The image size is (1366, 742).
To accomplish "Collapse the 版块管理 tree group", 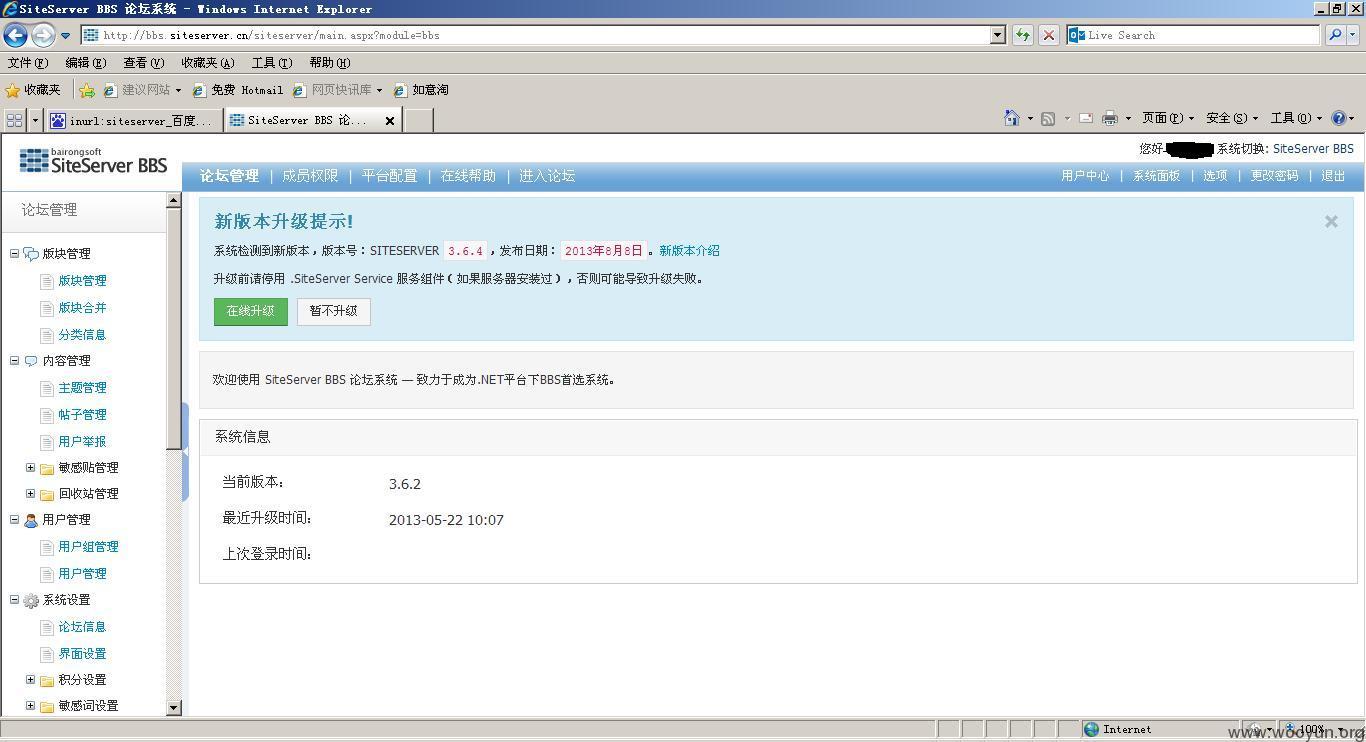I will pos(14,253).
